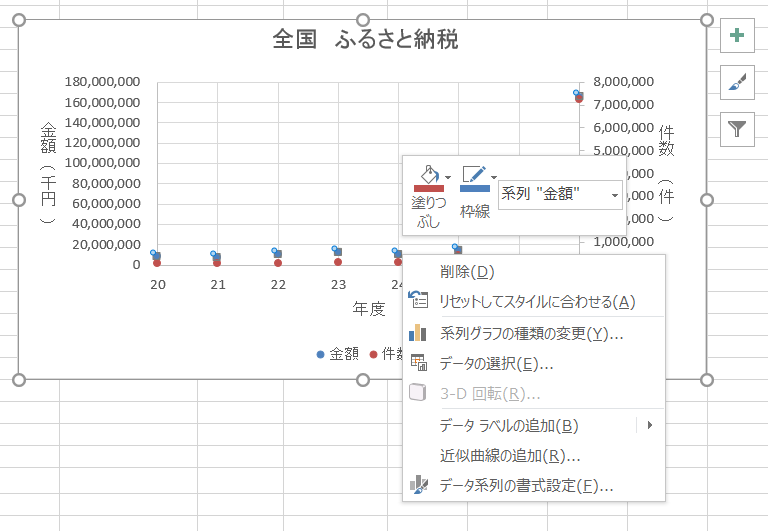This screenshot has width=768, height=531.
Task: Click the top-right data point marker
Action: [578, 96]
